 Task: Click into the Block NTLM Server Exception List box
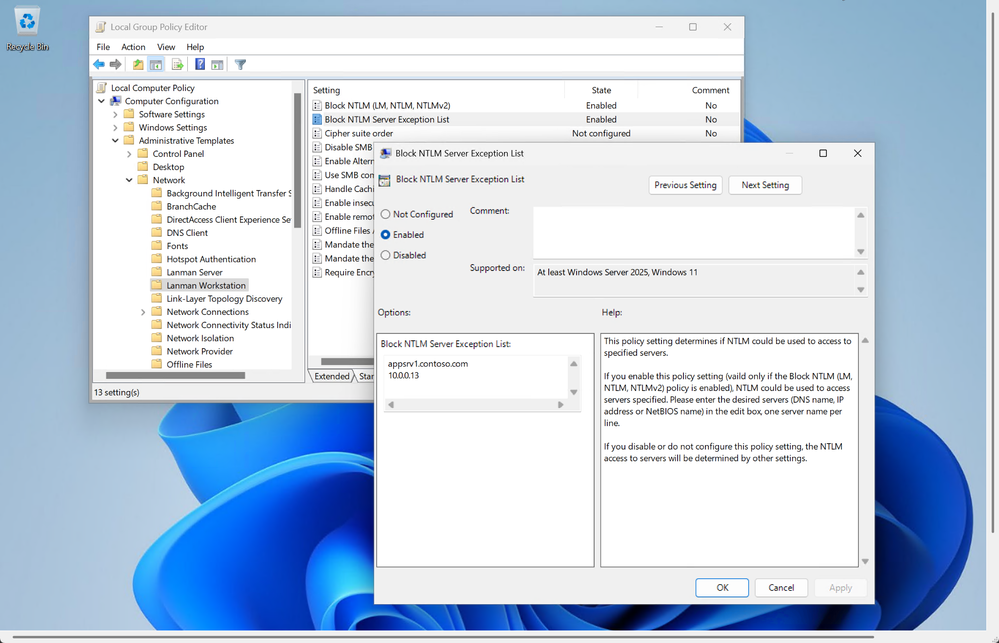475,376
